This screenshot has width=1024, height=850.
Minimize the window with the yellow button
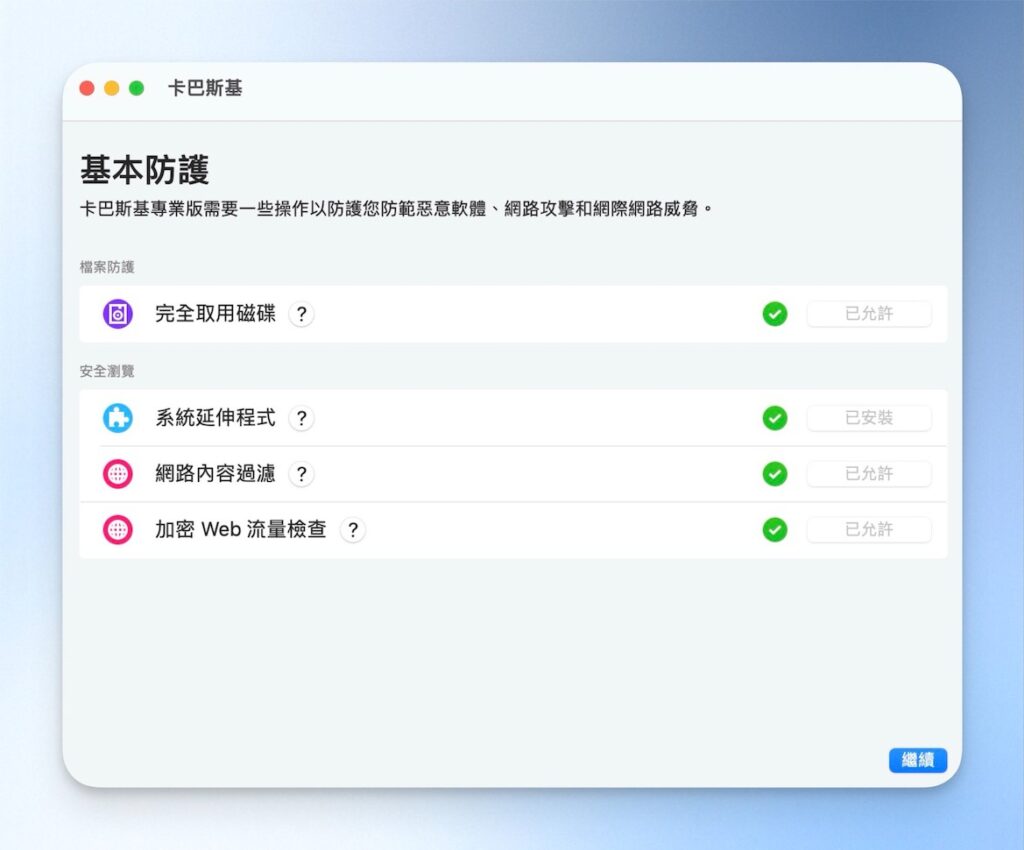pos(112,88)
